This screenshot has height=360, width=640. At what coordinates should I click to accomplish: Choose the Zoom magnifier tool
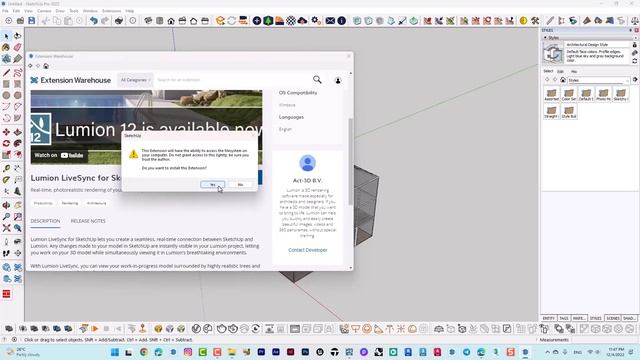point(6,217)
